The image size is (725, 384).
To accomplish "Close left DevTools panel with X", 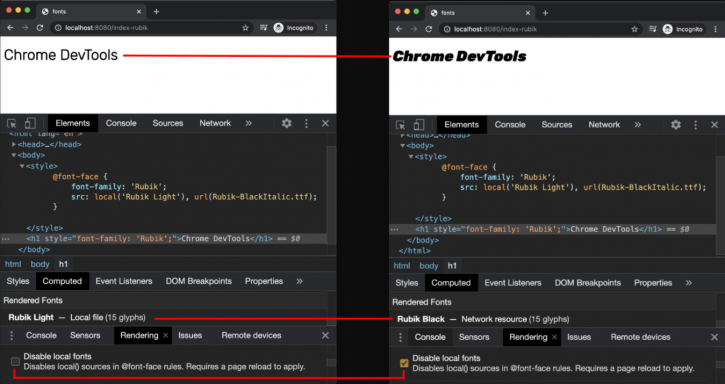I will pyautogui.click(x=325, y=123).
